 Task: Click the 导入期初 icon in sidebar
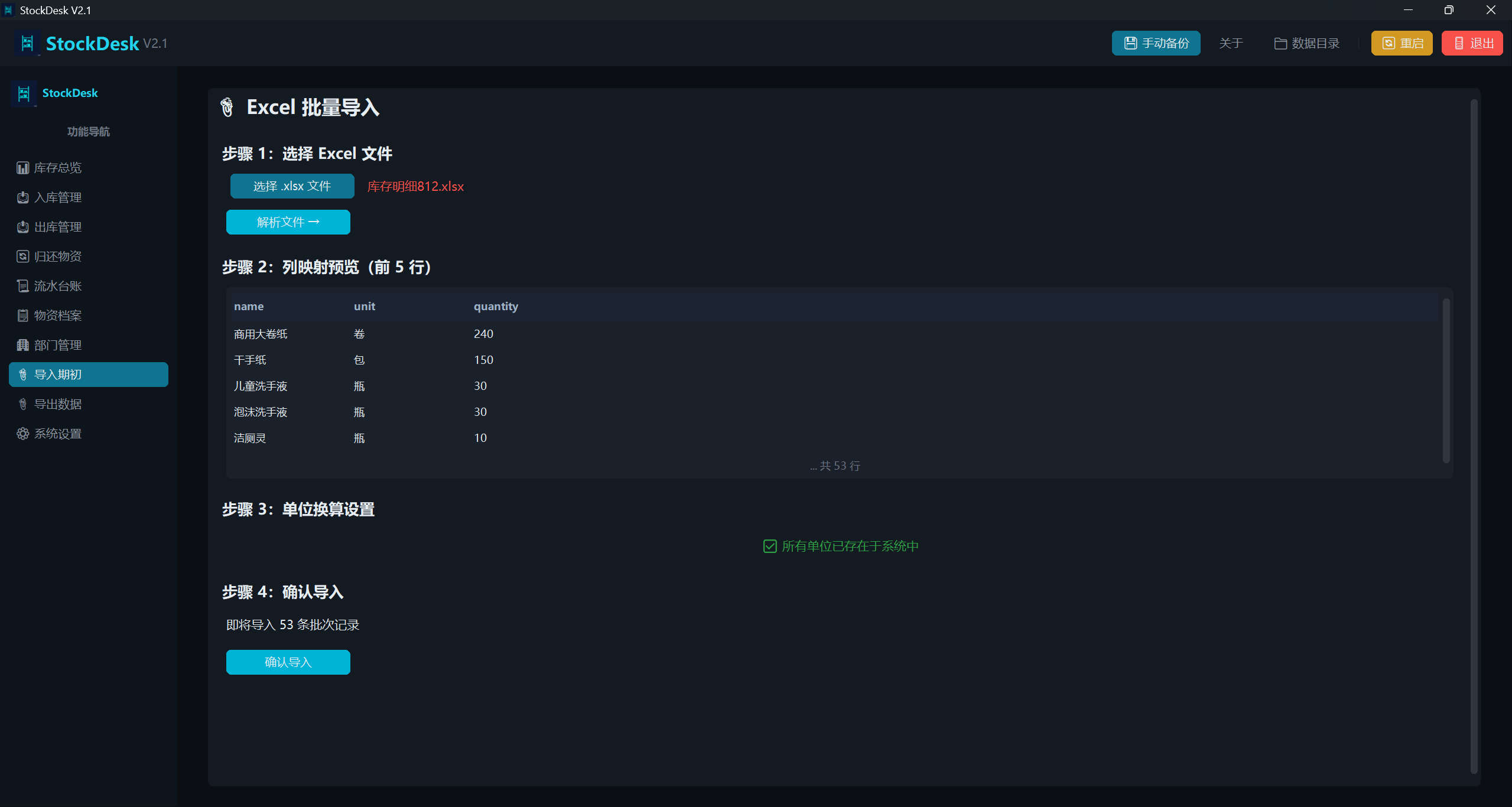[22, 375]
